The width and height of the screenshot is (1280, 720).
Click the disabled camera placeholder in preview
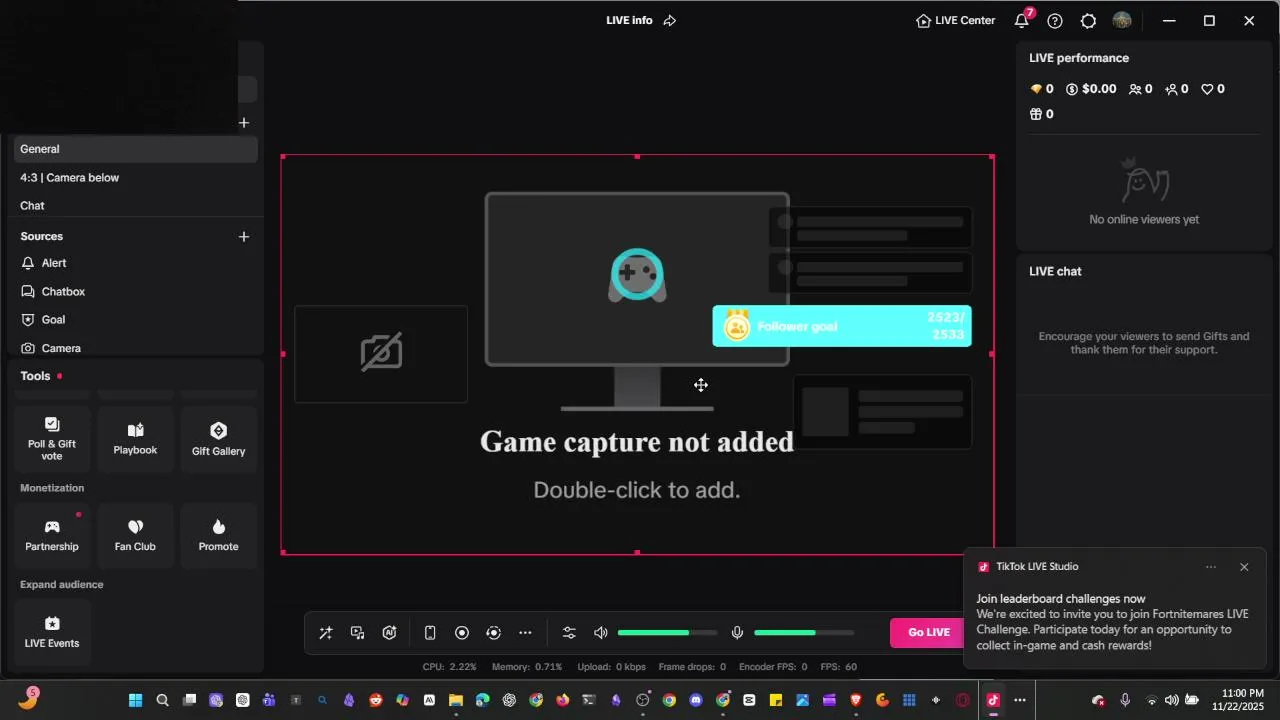click(x=381, y=353)
